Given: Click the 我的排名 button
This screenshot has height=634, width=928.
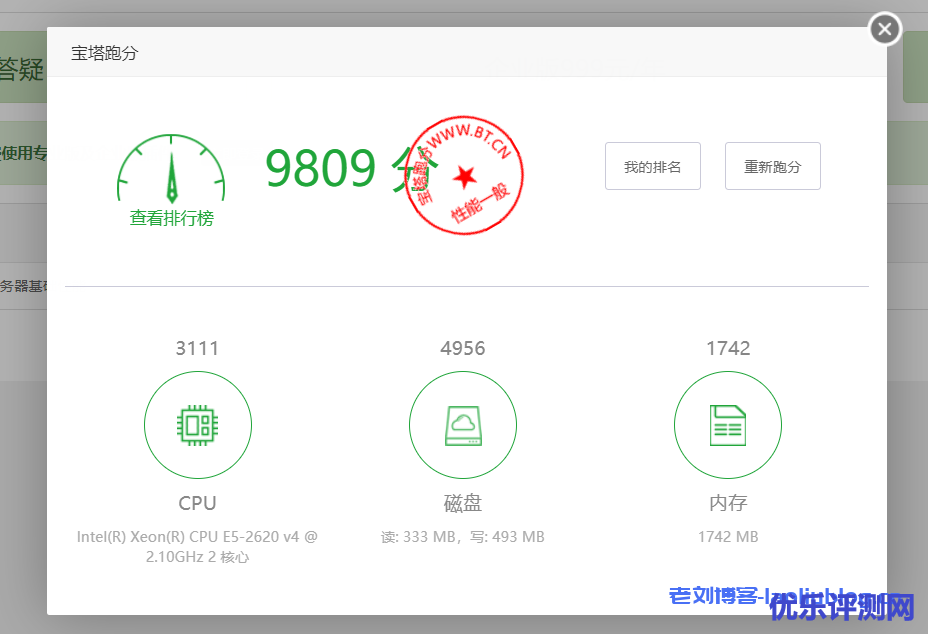Looking at the screenshot, I should (653, 166).
